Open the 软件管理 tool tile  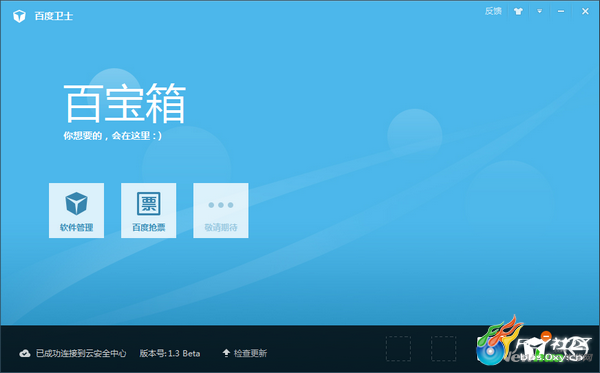[76, 210]
